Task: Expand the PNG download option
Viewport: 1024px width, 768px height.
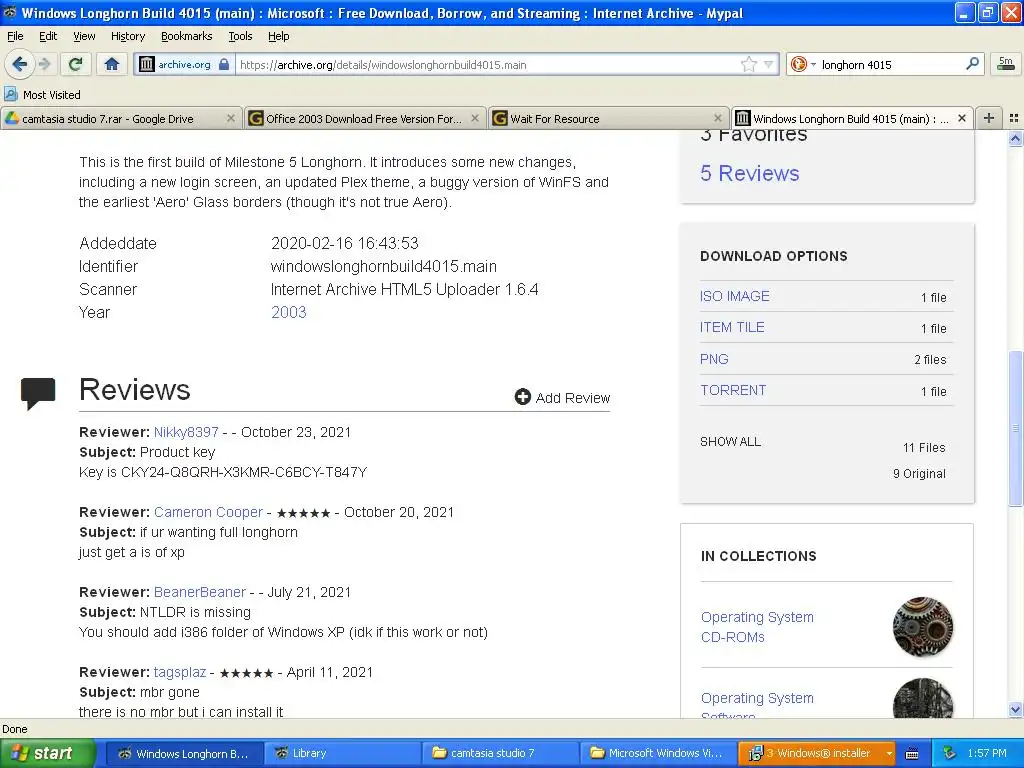Action: 714,359
